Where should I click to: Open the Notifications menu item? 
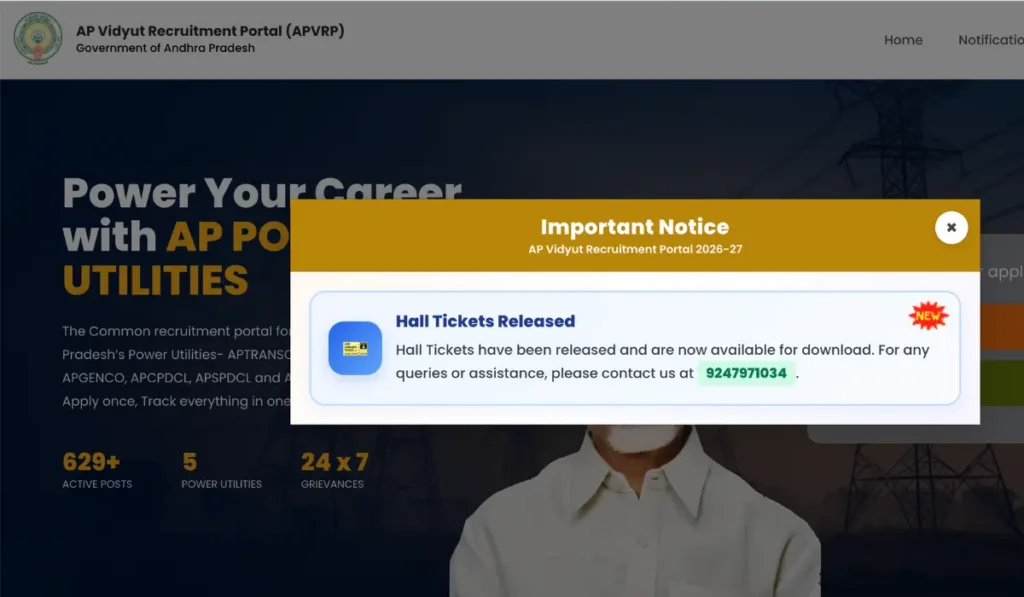coord(991,40)
